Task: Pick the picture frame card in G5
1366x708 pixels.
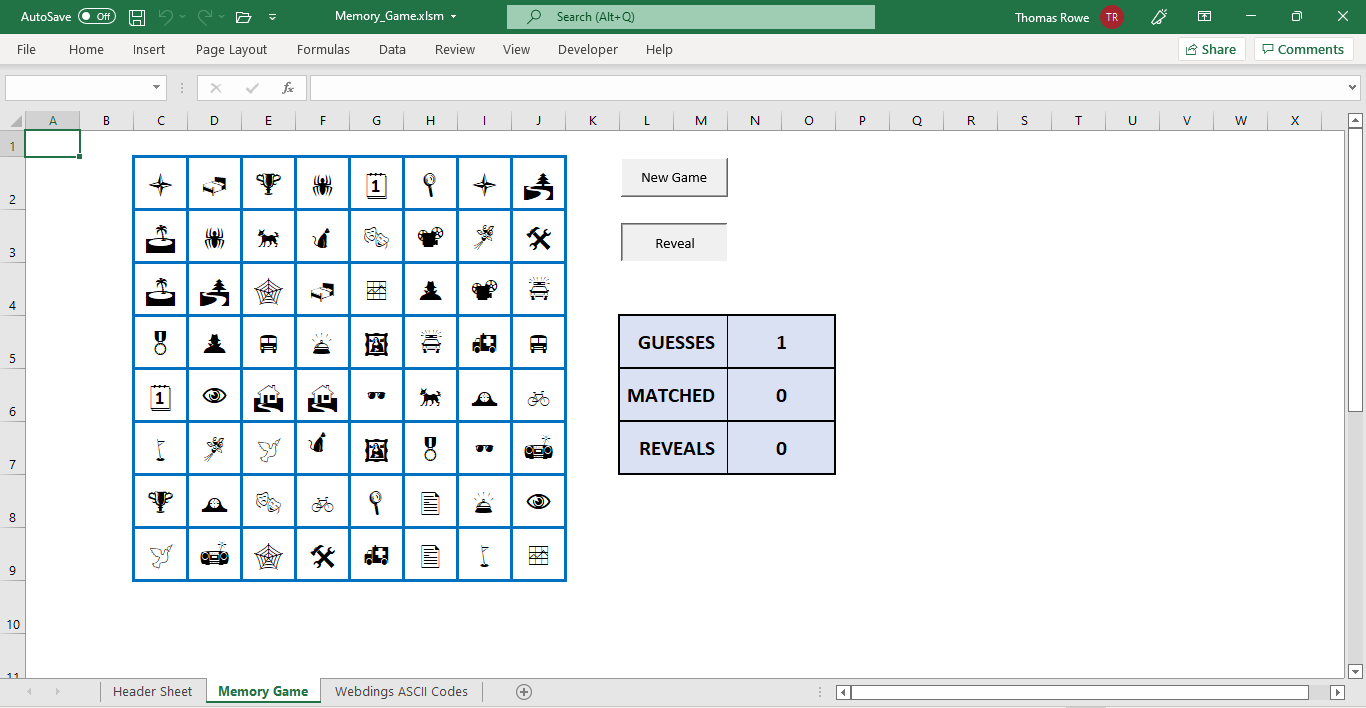Action: point(377,343)
